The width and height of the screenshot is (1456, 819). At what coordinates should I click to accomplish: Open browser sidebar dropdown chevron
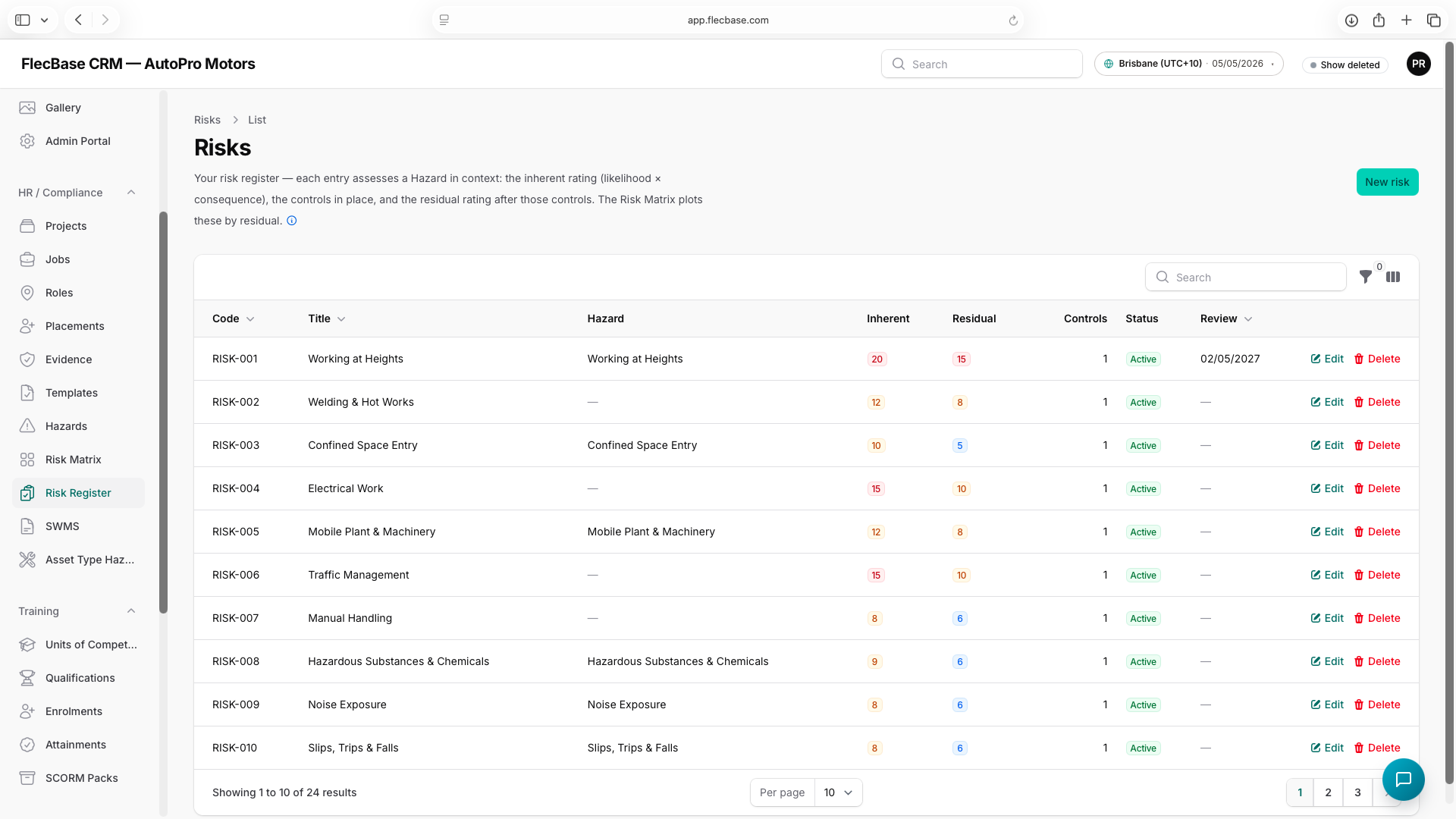(x=44, y=20)
